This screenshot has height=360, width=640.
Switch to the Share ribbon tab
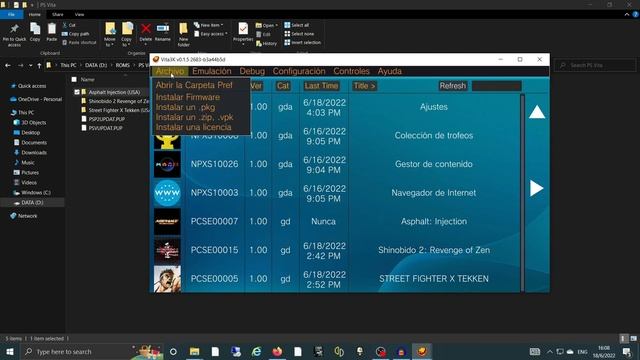(58, 14)
